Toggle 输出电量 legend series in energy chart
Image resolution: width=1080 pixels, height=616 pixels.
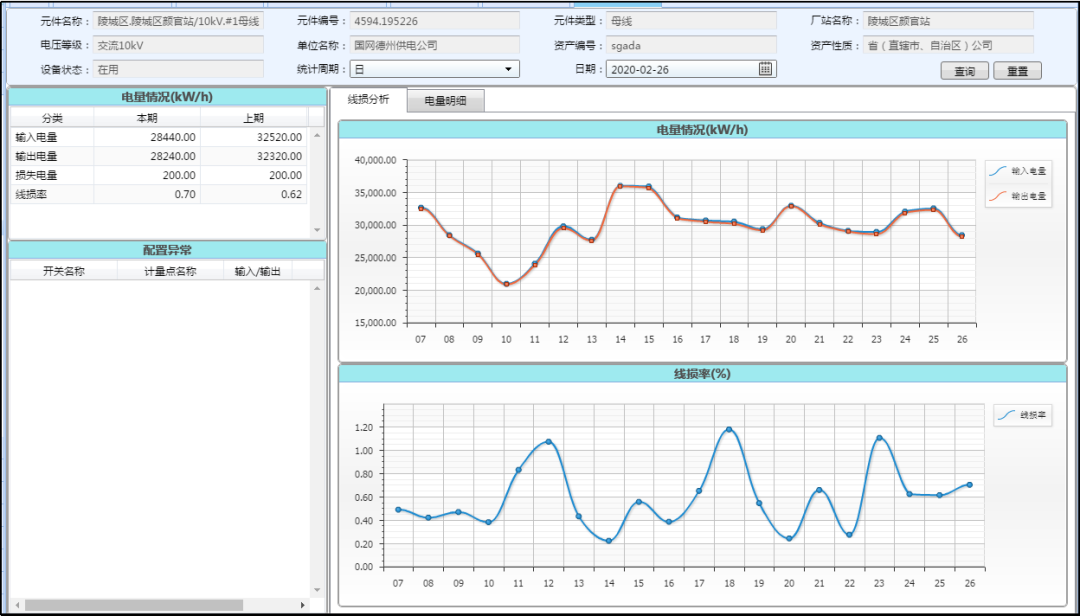click(x=1018, y=196)
